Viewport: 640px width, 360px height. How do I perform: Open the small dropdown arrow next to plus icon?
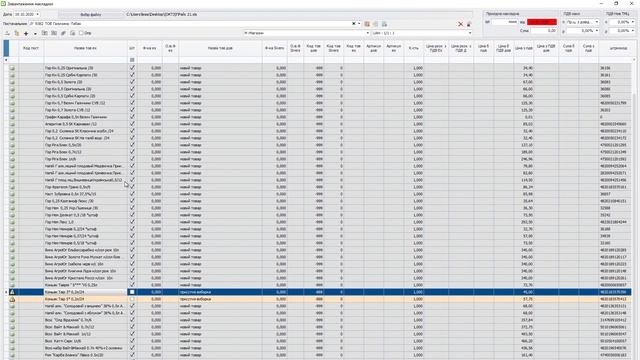click(35, 33)
